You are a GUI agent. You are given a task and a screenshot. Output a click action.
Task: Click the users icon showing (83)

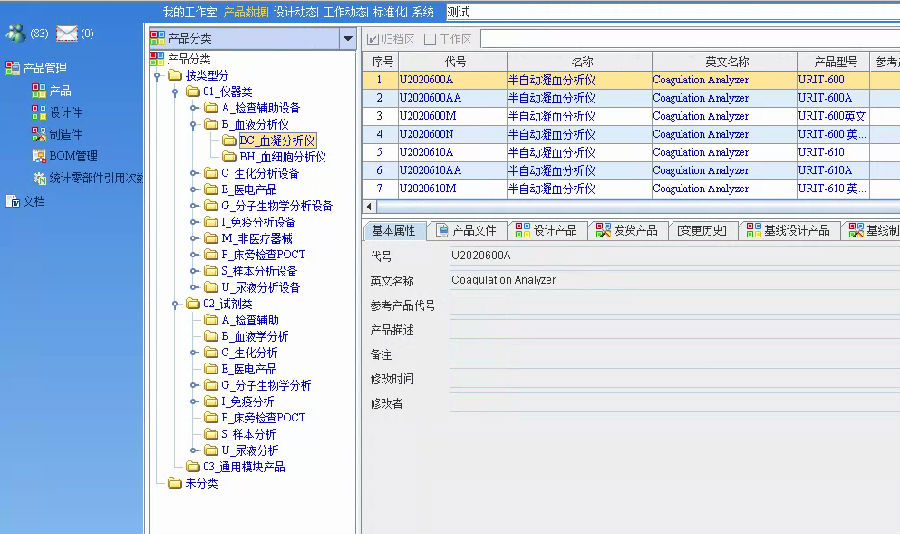15,34
